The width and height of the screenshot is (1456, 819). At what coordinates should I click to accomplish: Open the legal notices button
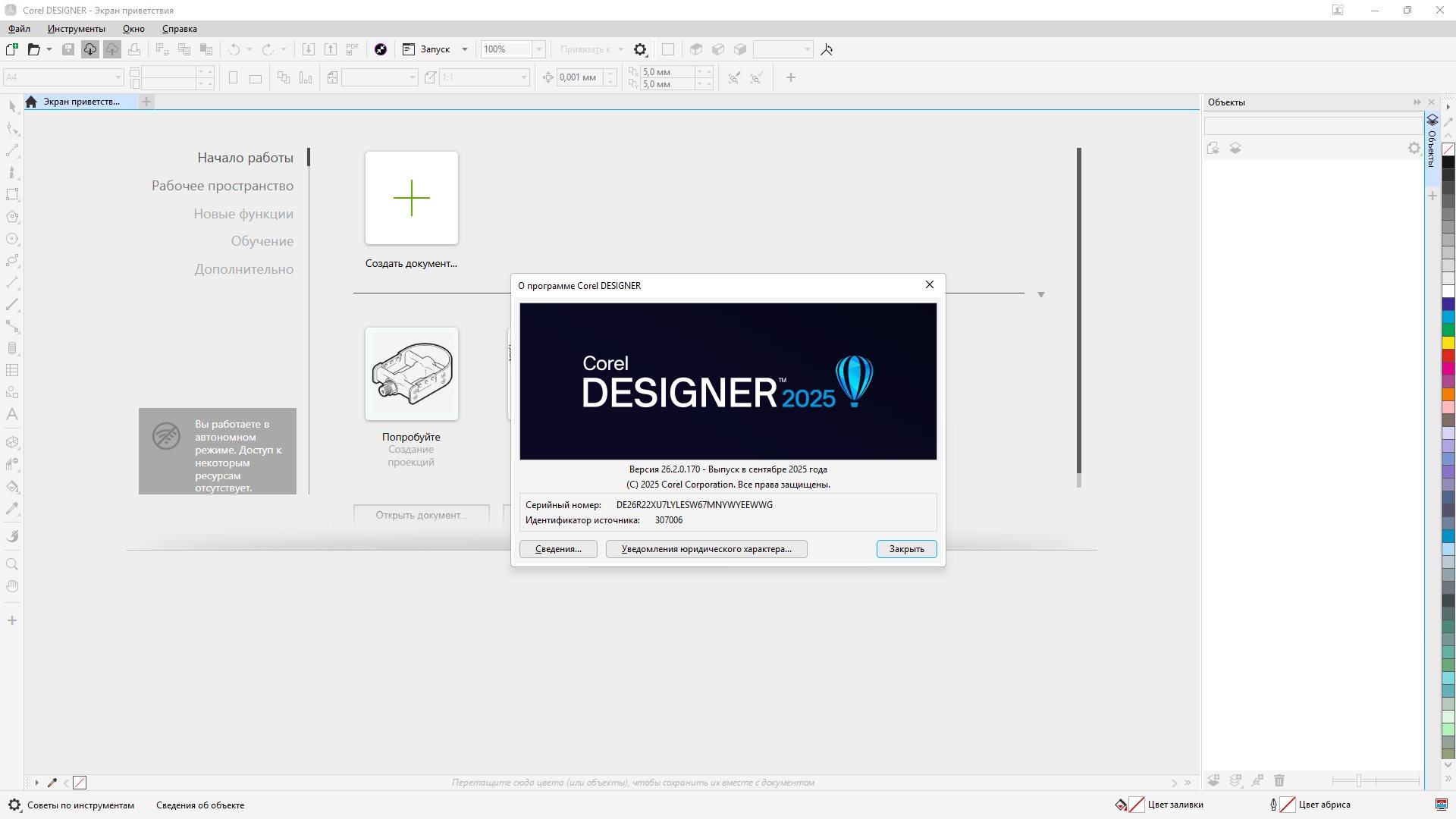tap(706, 549)
